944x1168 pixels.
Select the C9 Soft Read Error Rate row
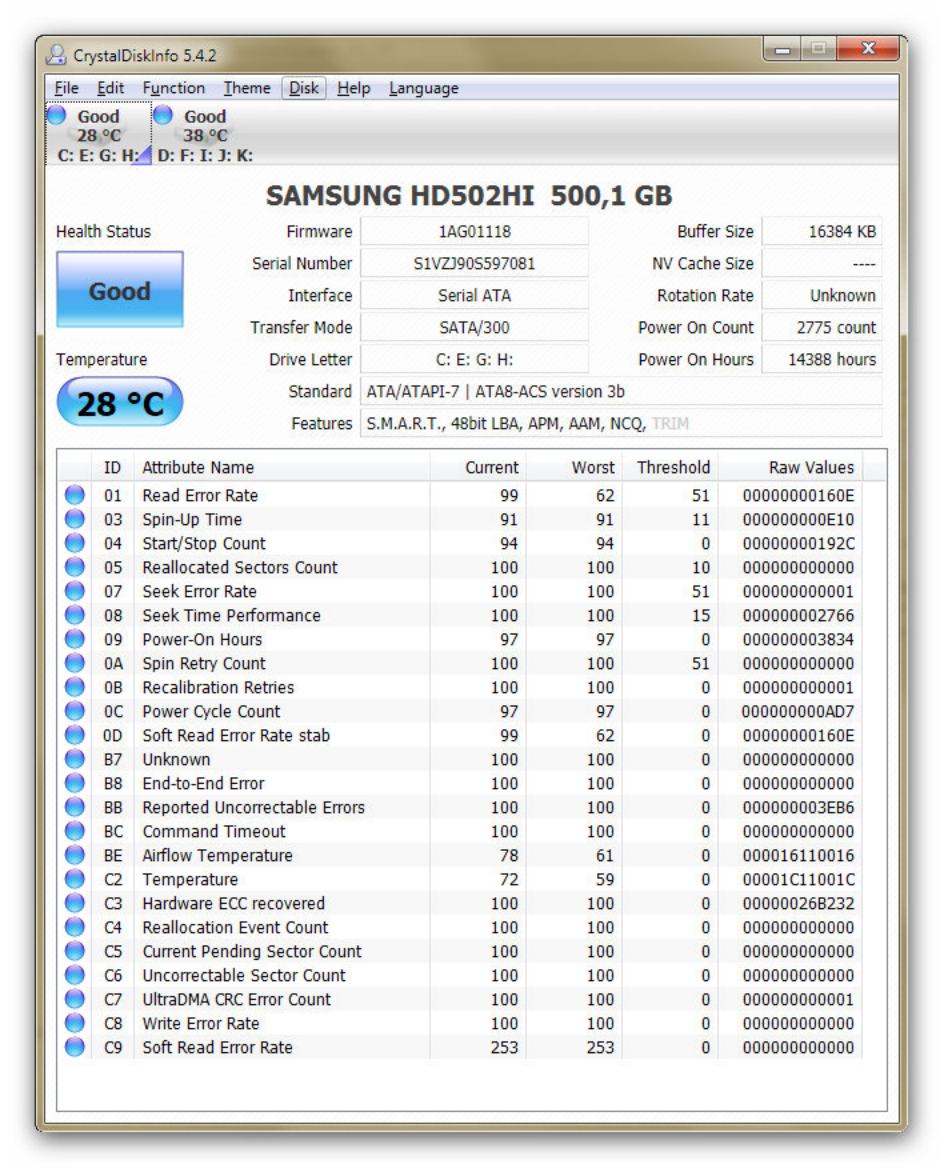460,1047
